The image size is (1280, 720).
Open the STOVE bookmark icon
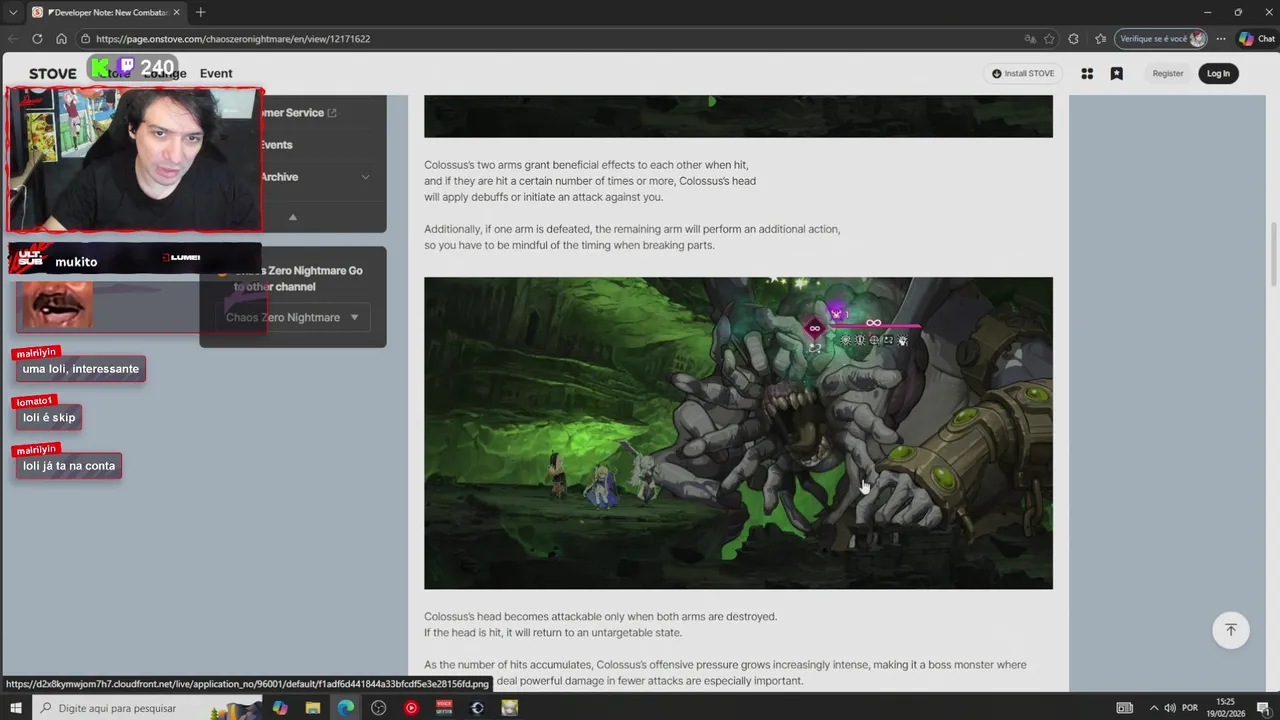pyautogui.click(x=1117, y=73)
